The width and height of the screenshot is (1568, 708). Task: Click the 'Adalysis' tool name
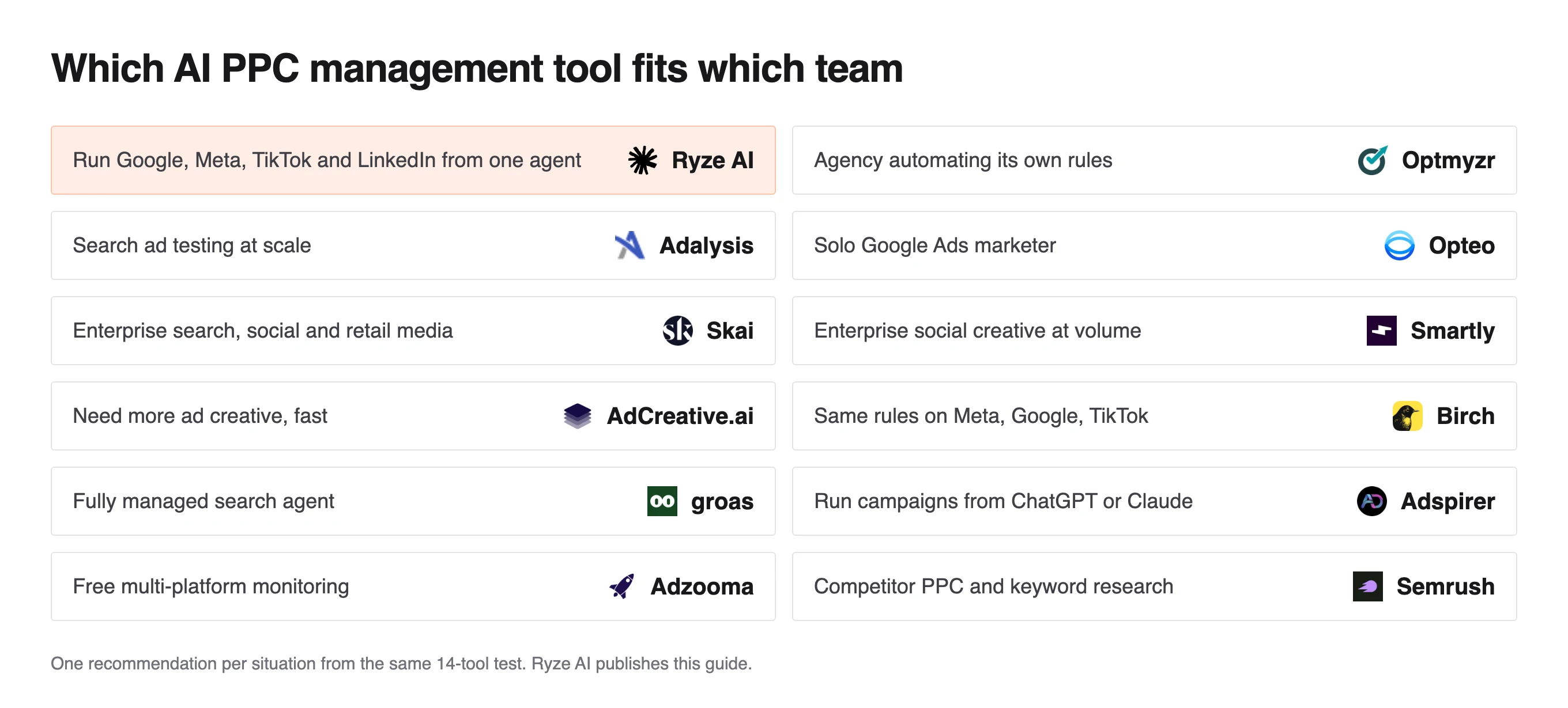click(x=707, y=246)
